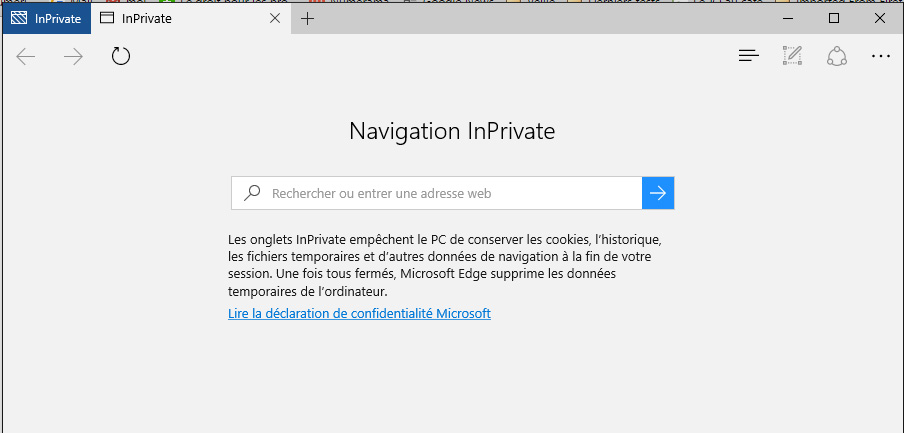Click the blue arrow to submit the search
Viewport: 904px width, 433px height.
[x=658, y=193]
